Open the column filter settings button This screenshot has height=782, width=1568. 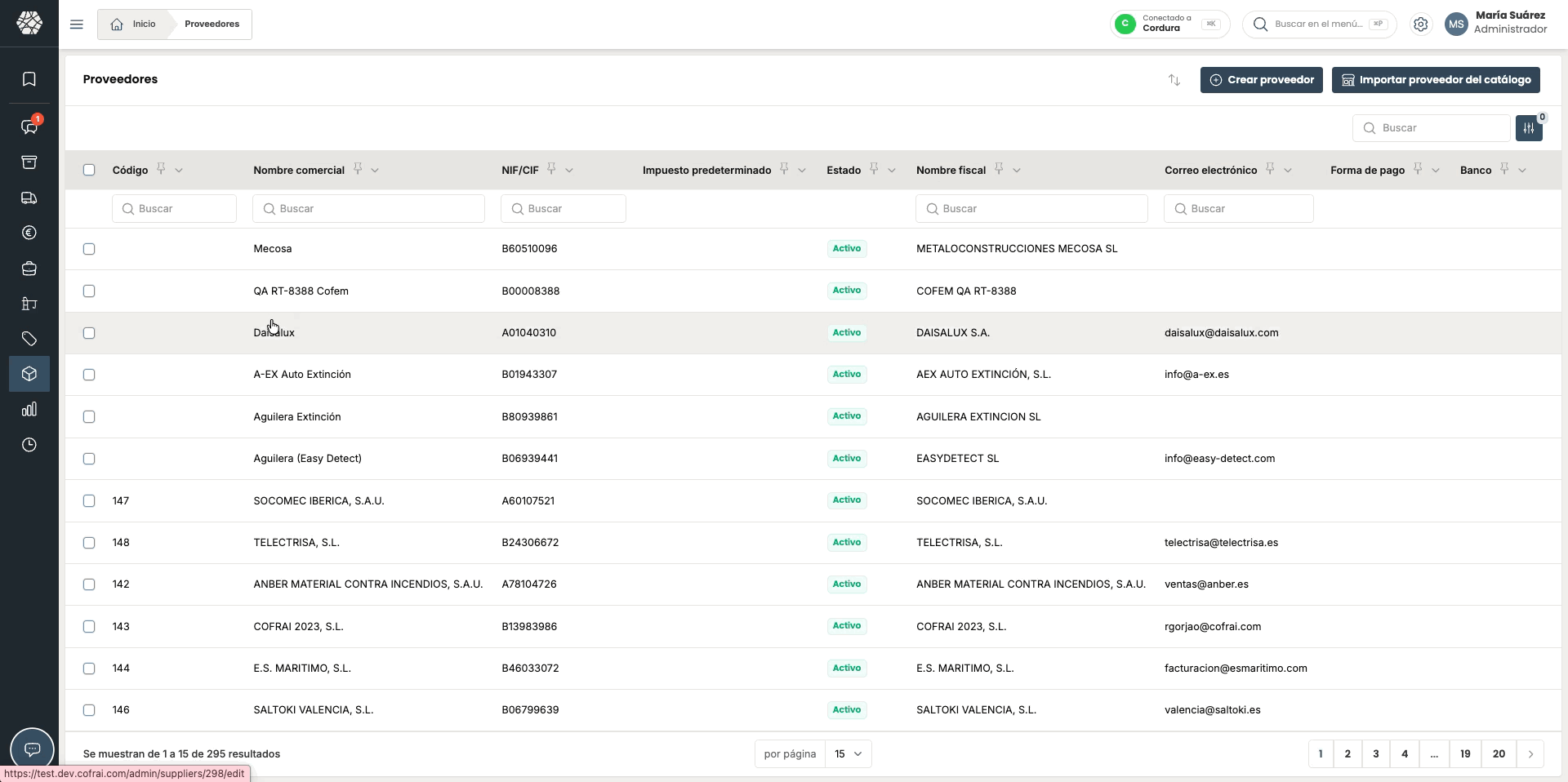pyautogui.click(x=1529, y=128)
